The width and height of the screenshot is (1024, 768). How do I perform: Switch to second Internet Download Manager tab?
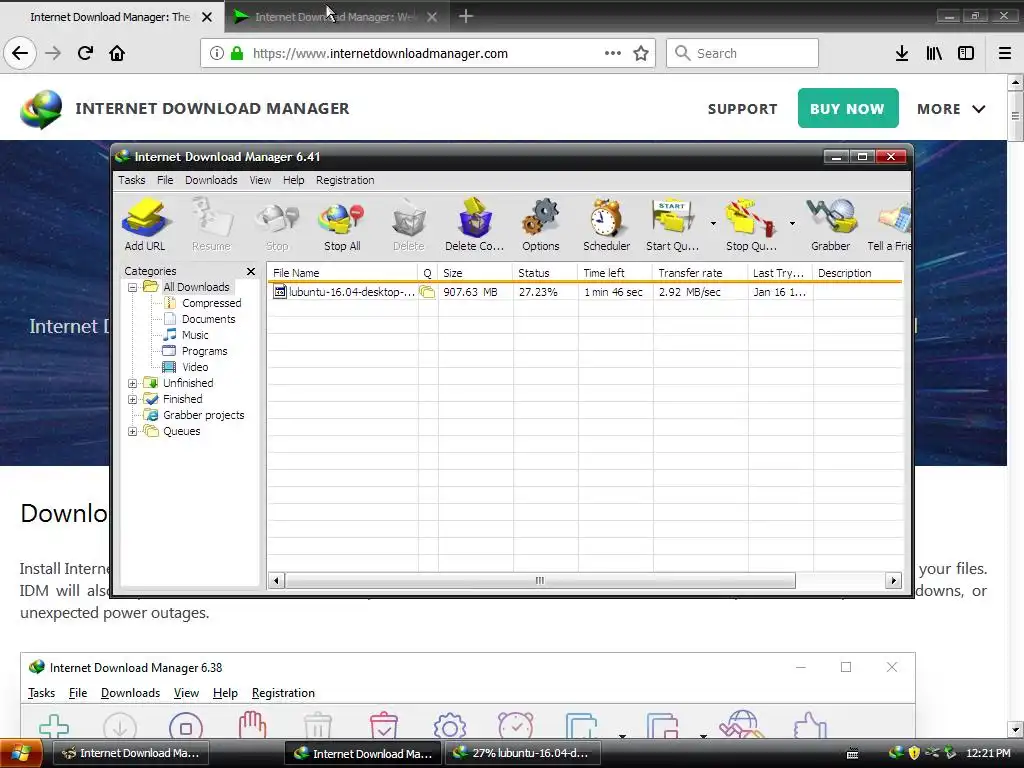336,17
